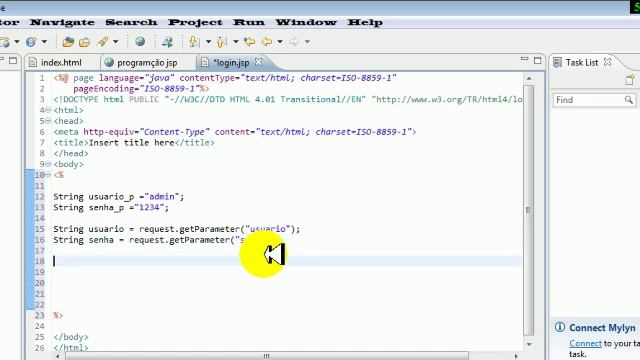Click the horizontal scroll right arrow
The height and width of the screenshot is (360, 640).
point(516,356)
